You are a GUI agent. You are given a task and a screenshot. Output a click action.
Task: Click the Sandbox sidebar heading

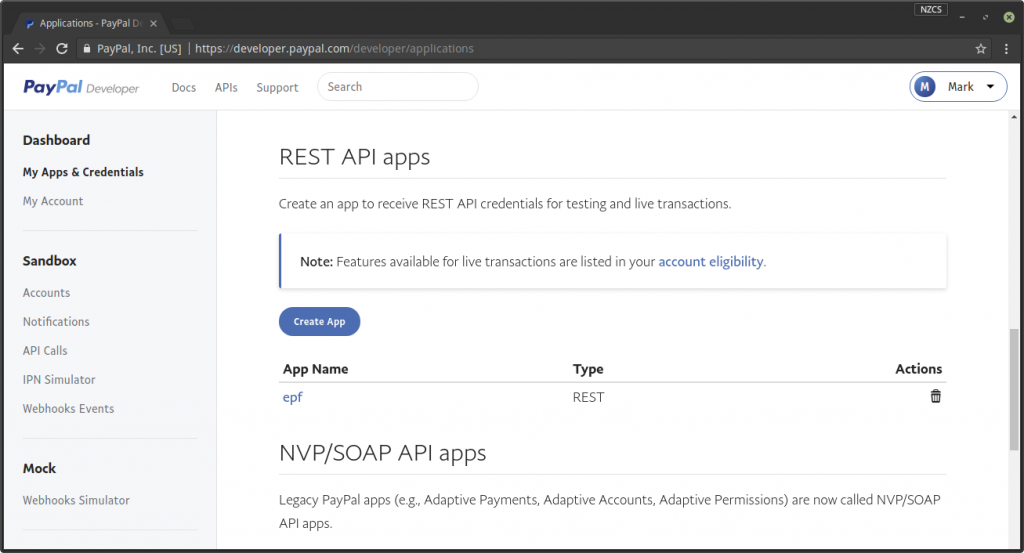click(x=50, y=261)
